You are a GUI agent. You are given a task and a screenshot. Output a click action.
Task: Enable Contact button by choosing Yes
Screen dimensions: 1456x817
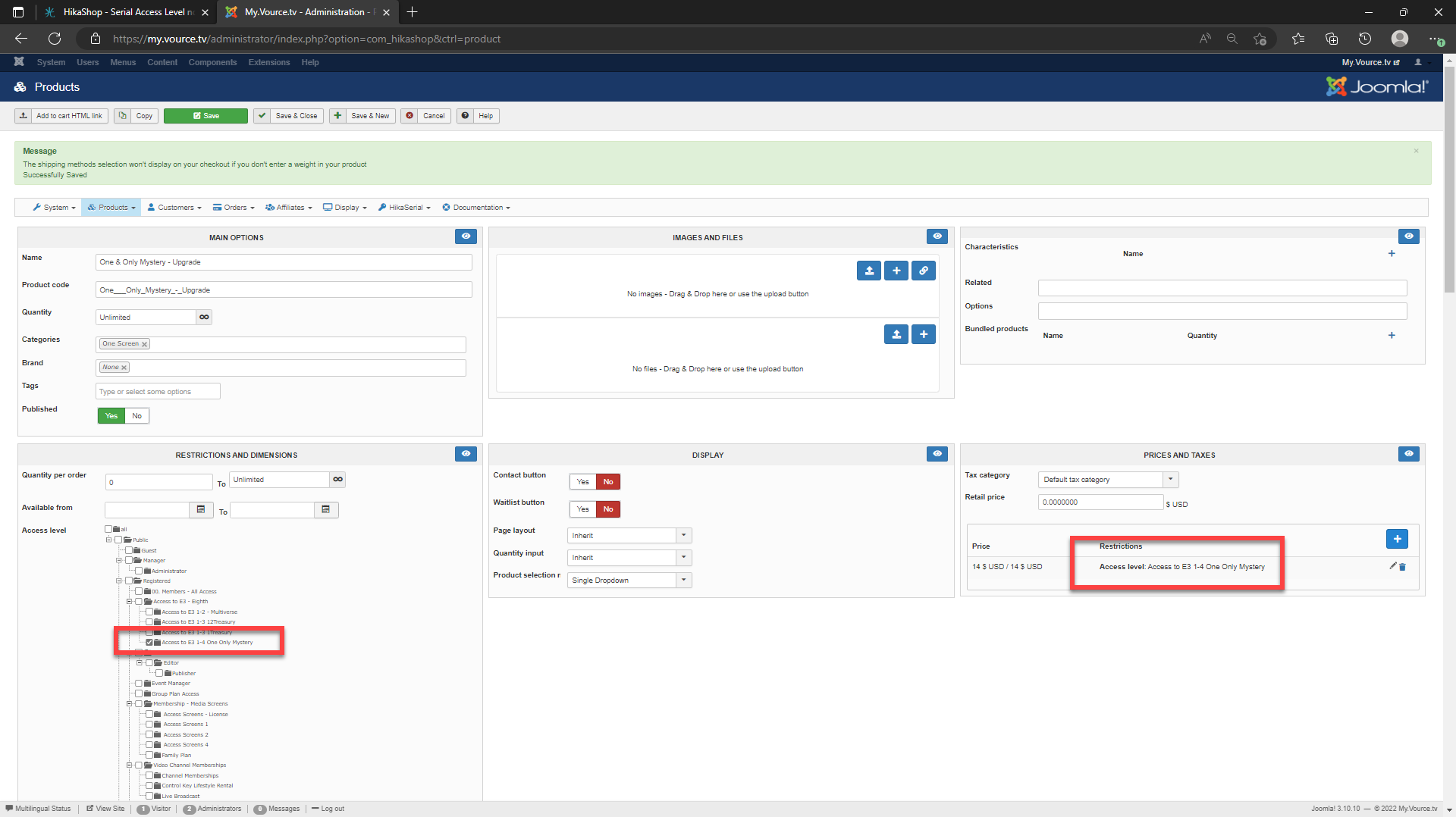582,482
